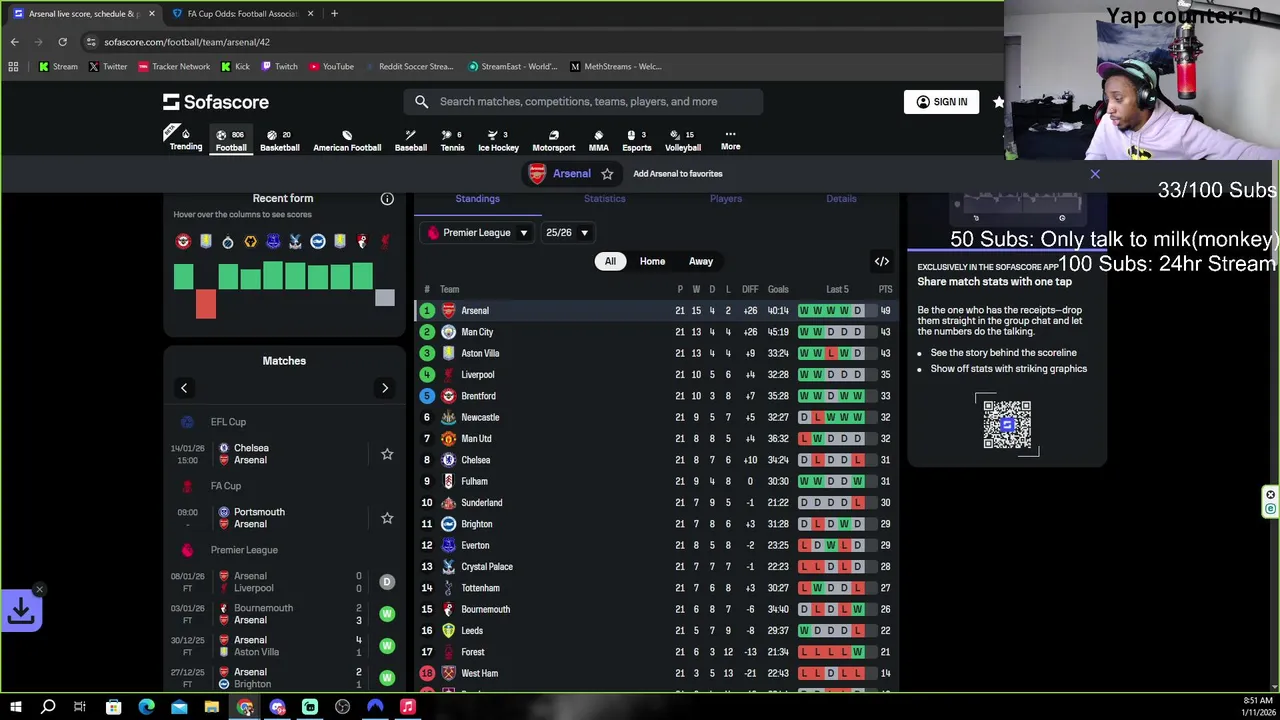Open Liverpool row in standings
Viewport: 1280px width, 720px height.
(x=656, y=375)
